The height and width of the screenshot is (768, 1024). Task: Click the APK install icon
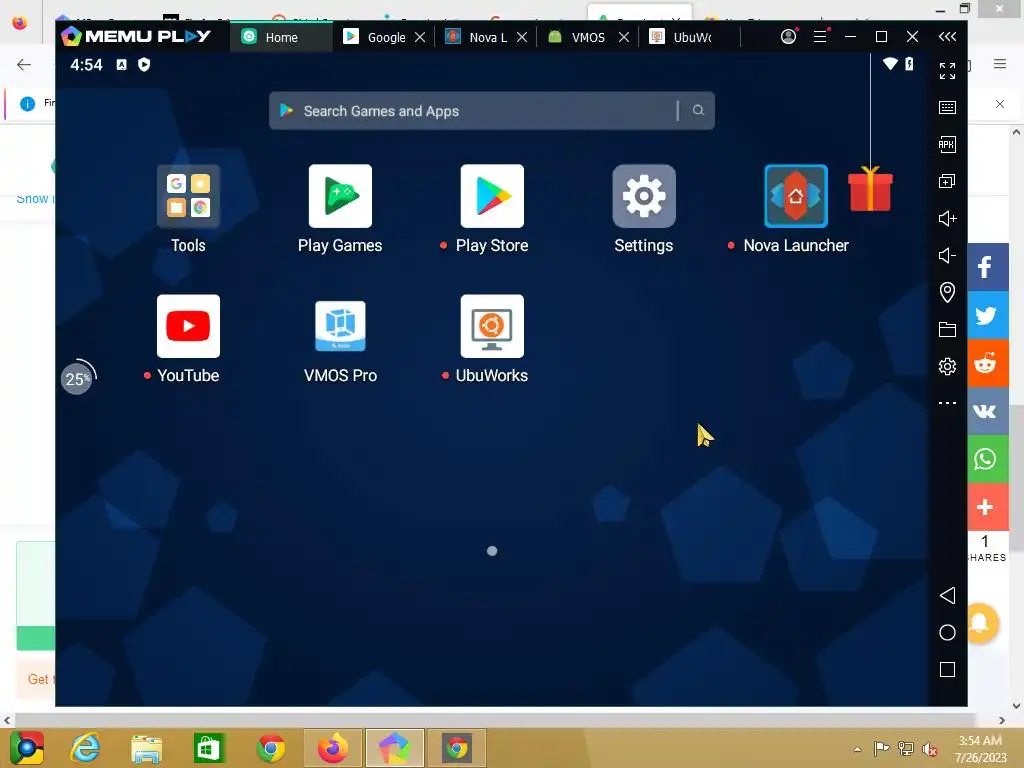point(948,144)
